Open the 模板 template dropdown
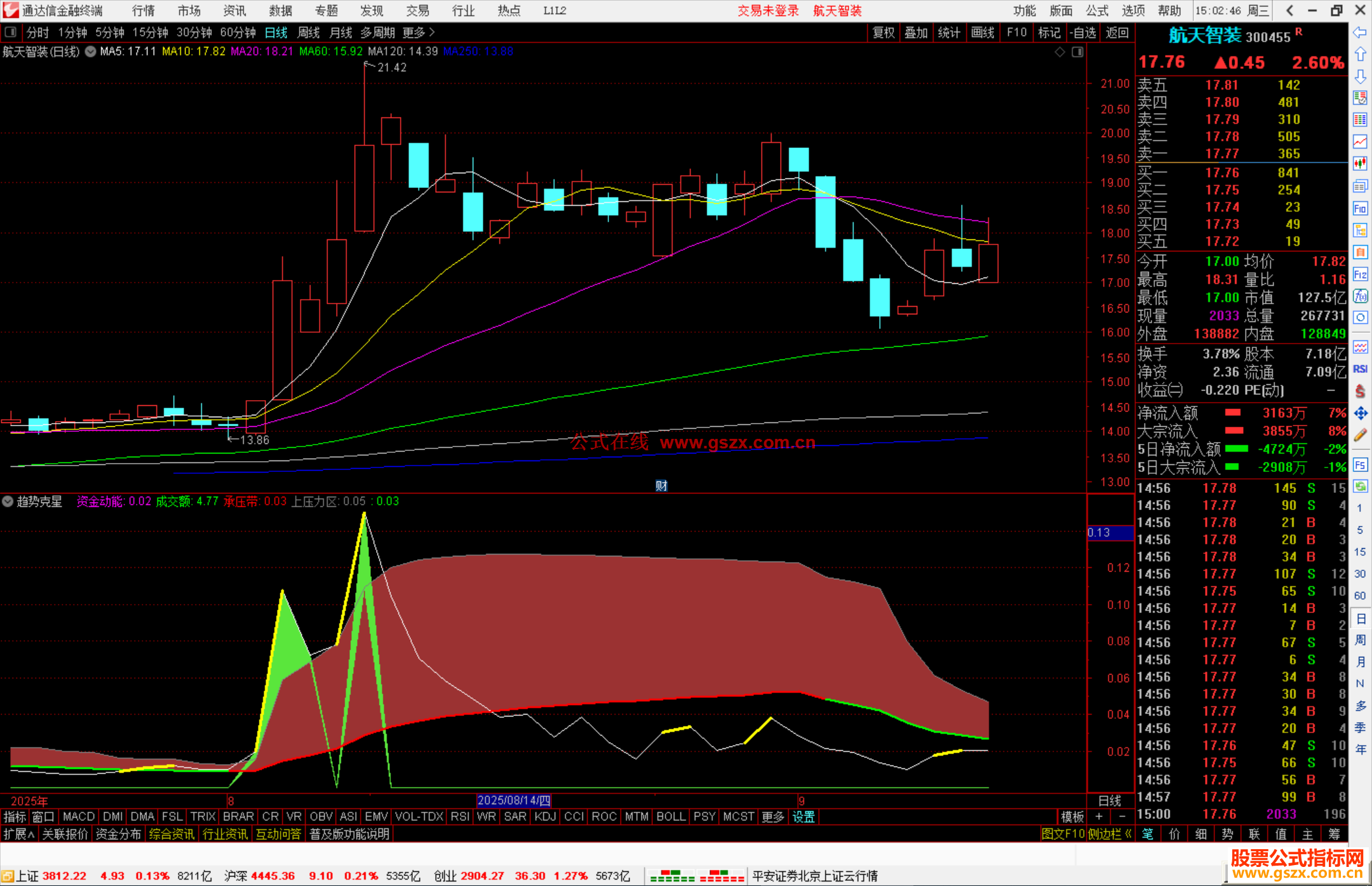The width and height of the screenshot is (1372, 886). 1072,817
